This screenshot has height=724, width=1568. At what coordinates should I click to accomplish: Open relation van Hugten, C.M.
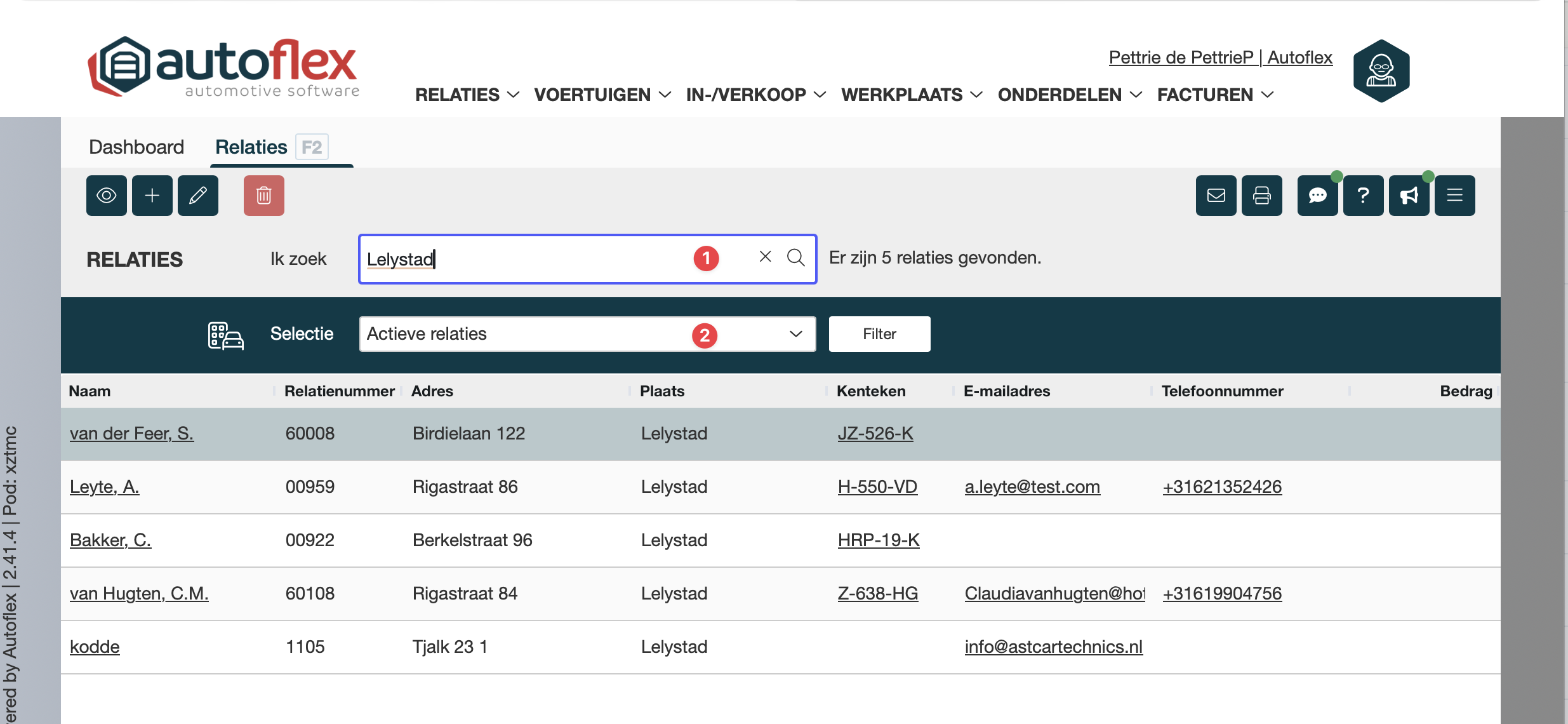[x=139, y=593]
